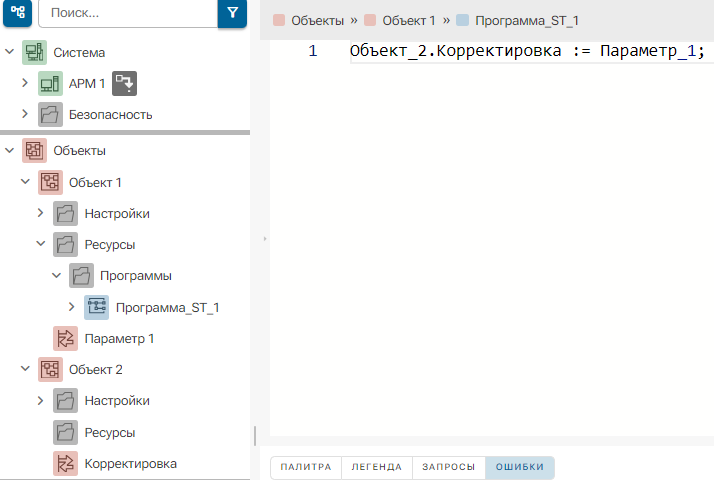Click the Ресурсы folder icon under Объект 2

(x=66, y=432)
